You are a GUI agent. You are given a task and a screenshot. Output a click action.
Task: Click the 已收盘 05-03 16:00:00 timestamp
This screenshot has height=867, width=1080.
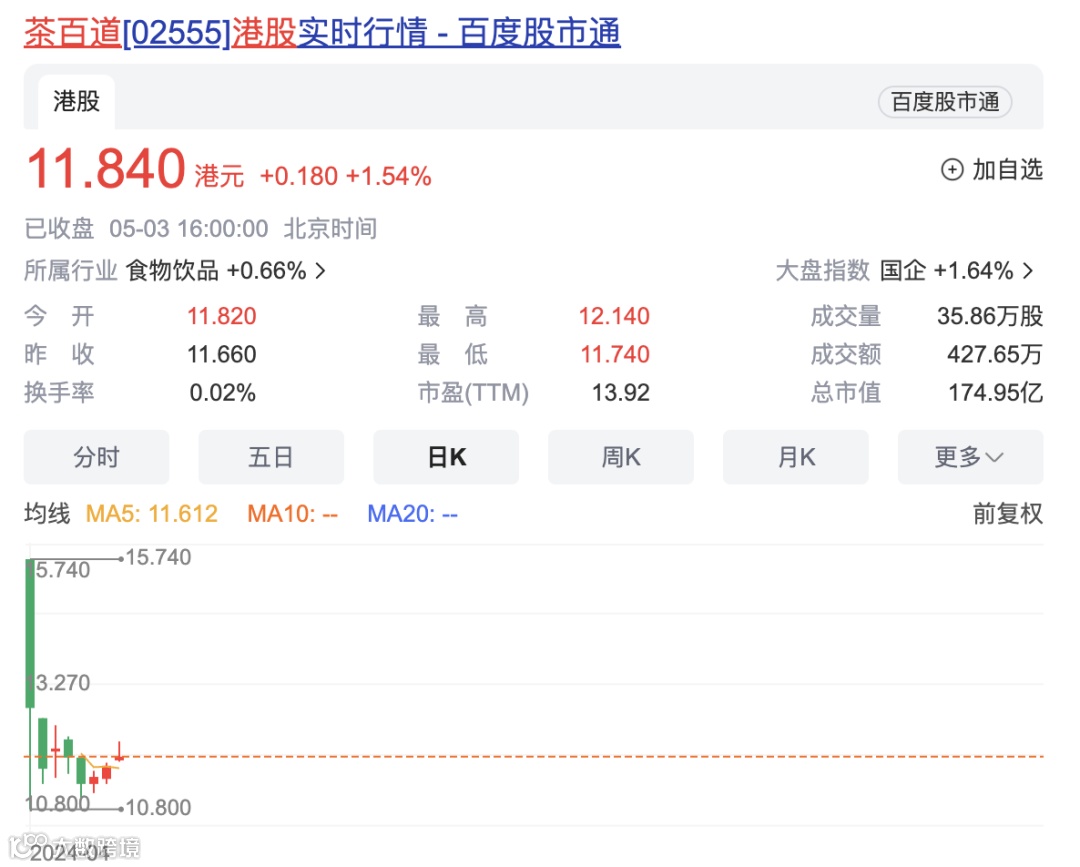click(x=146, y=229)
